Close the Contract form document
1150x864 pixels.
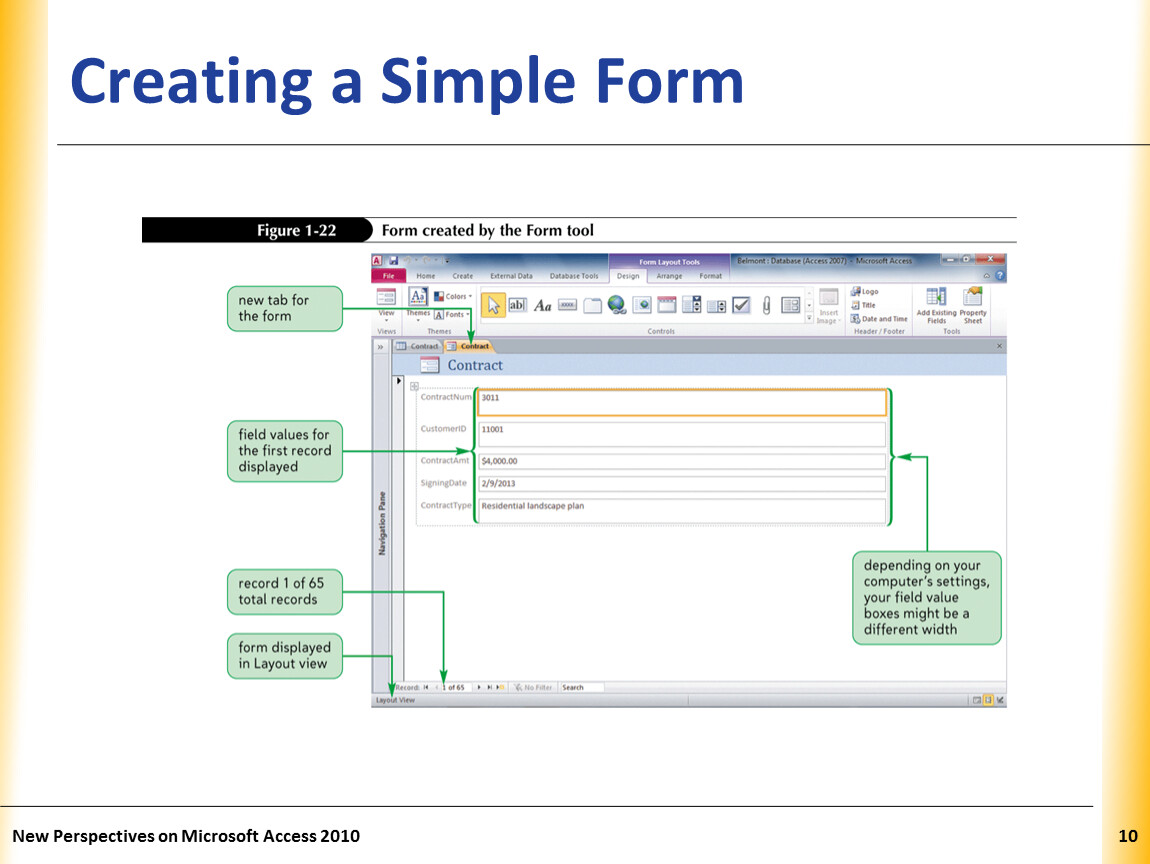coord(999,346)
